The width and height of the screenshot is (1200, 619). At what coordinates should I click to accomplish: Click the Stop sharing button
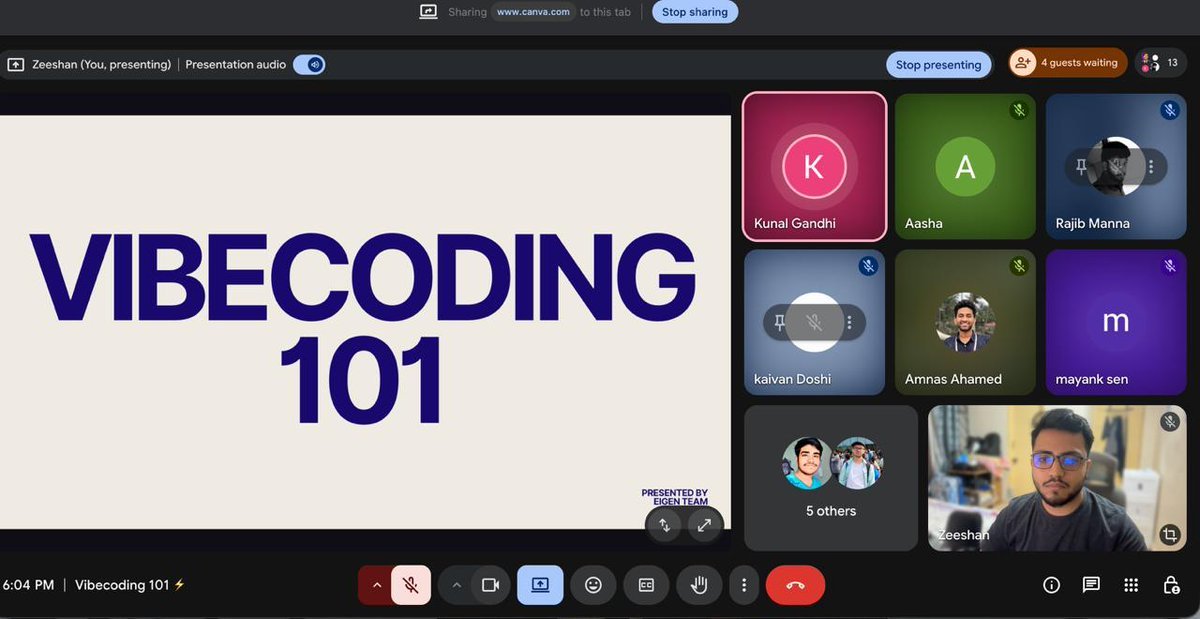coord(696,12)
